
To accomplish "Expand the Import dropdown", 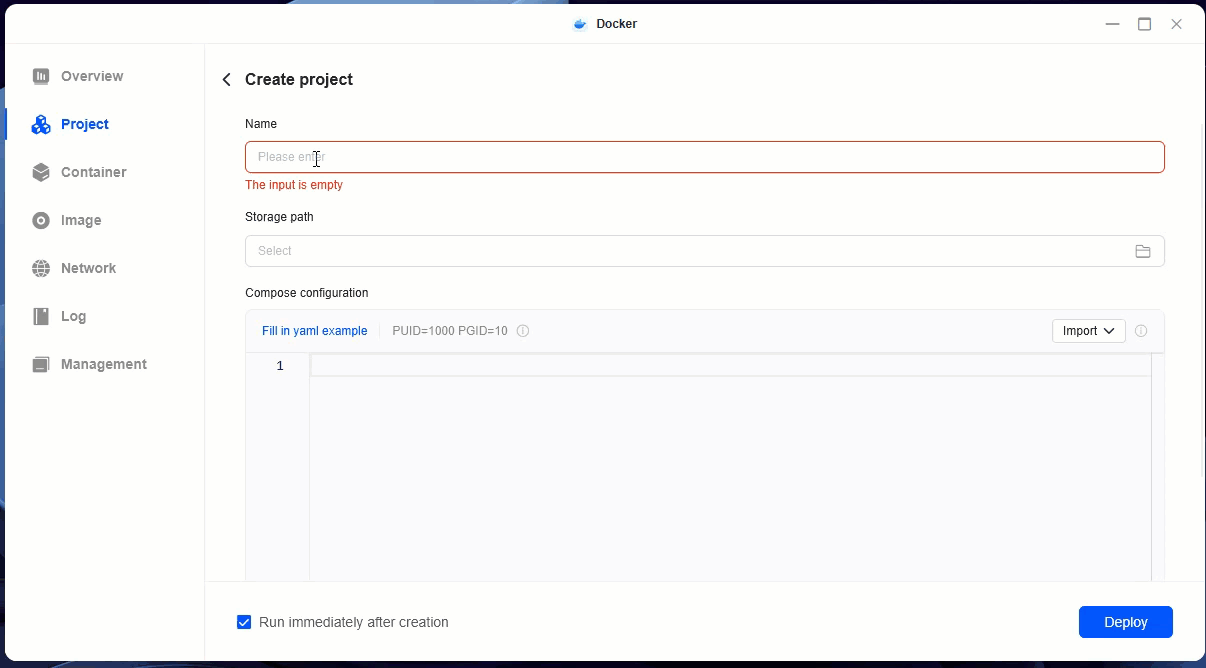I will pyautogui.click(x=1088, y=331).
